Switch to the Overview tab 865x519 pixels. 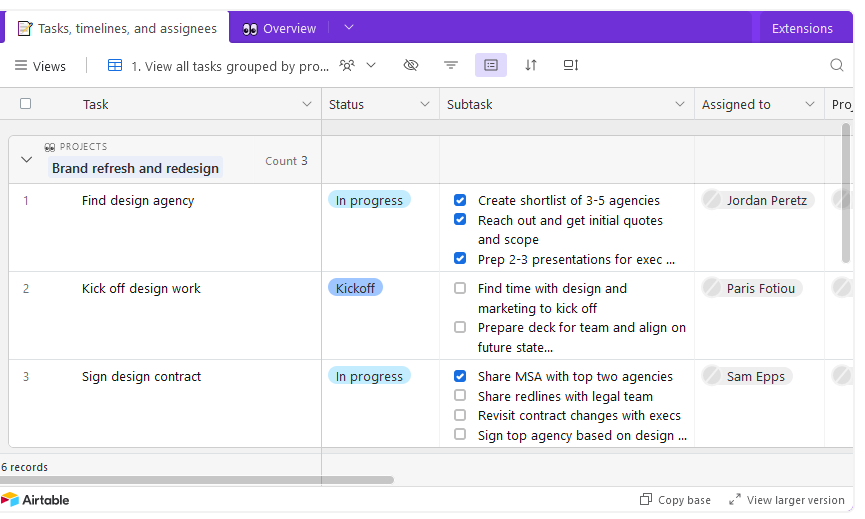pyautogui.click(x=280, y=28)
